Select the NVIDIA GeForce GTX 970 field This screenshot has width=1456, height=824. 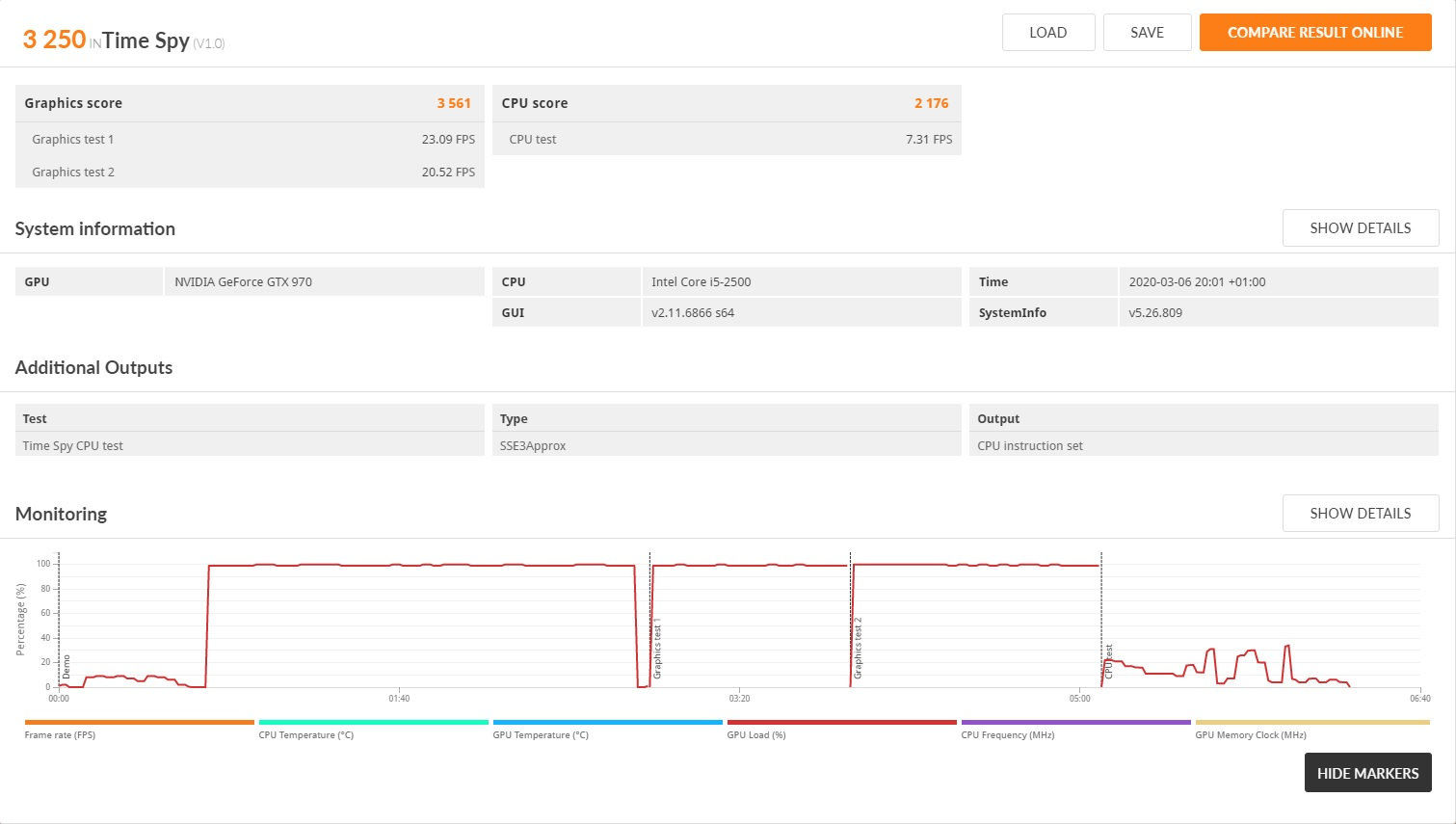(x=324, y=282)
